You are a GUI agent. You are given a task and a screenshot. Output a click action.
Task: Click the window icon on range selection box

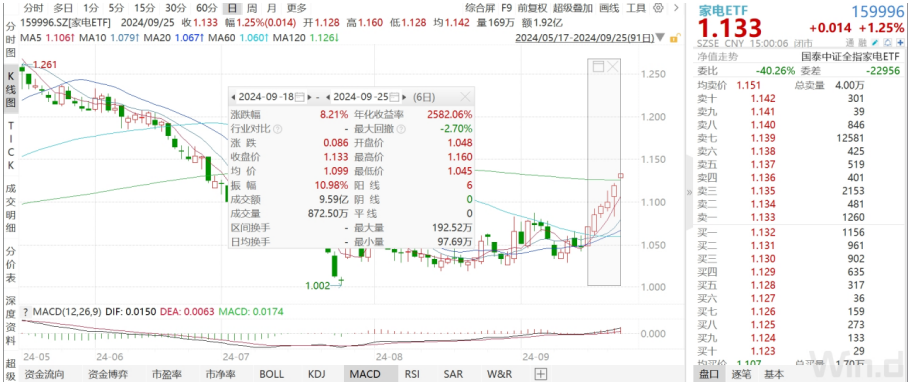click(598, 67)
